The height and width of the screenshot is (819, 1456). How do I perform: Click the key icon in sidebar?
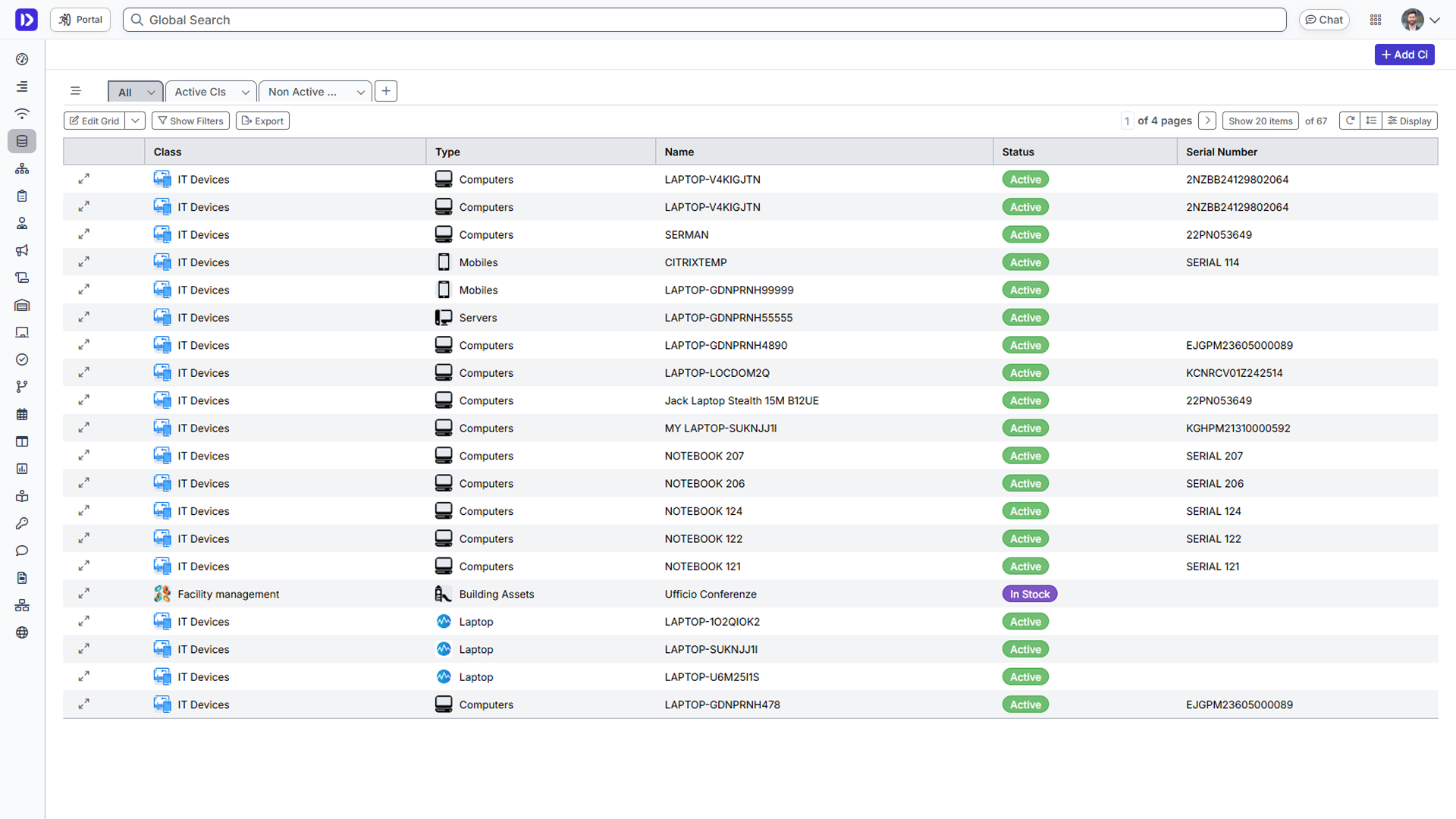(x=22, y=523)
